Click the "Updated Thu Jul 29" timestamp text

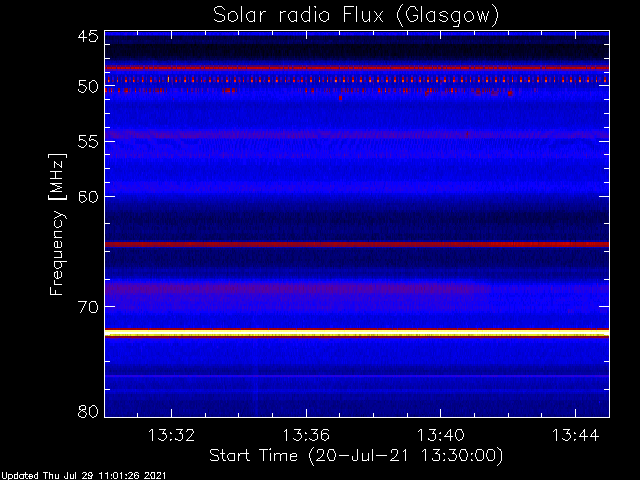coord(84,476)
